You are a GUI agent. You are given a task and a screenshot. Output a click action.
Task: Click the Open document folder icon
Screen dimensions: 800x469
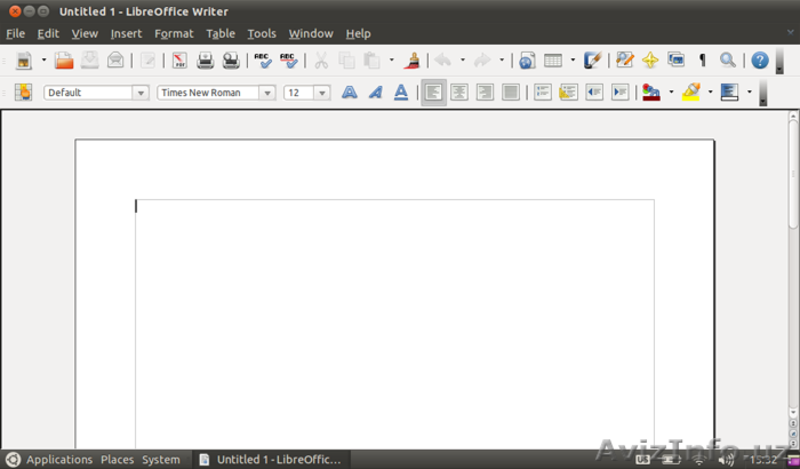click(x=64, y=61)
